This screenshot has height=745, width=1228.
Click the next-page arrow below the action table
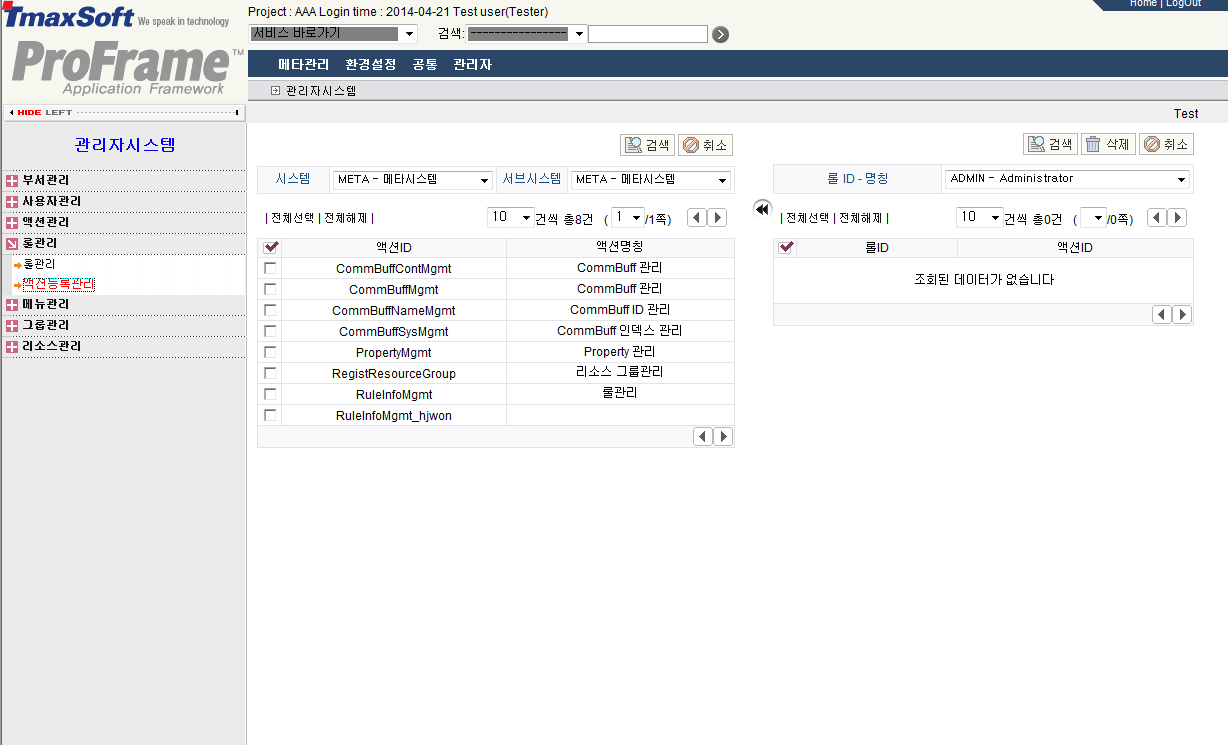[722, 436]
